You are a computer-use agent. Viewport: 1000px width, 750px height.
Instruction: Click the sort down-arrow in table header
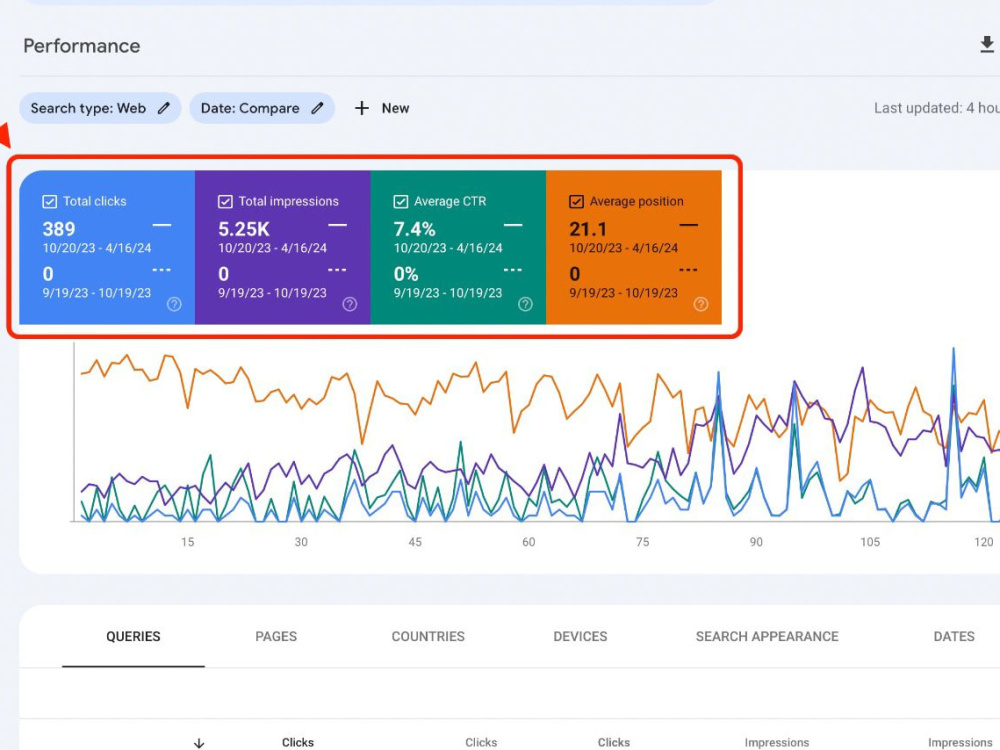(x=199, y=743)
